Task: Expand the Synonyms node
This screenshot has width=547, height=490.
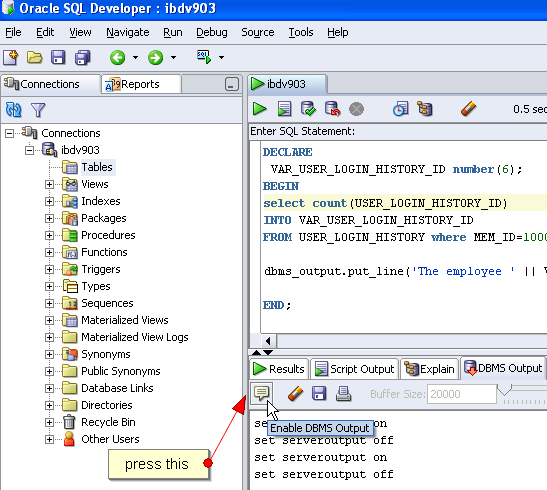Action: [x=49, y=355]
